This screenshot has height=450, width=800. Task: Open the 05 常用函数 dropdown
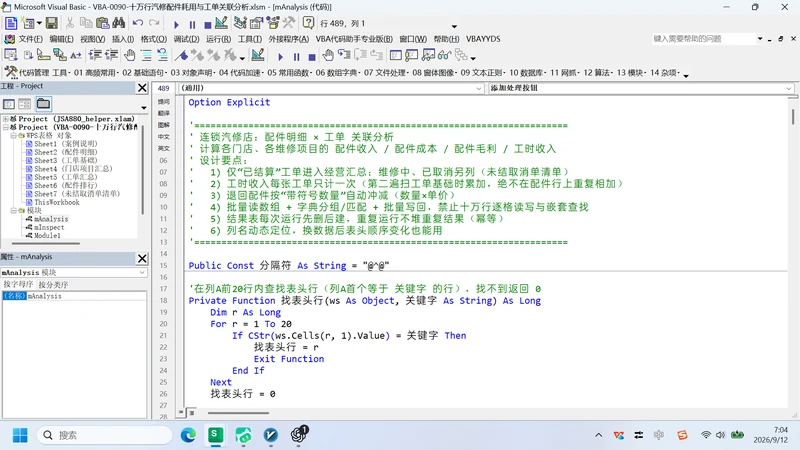(289, 73)
